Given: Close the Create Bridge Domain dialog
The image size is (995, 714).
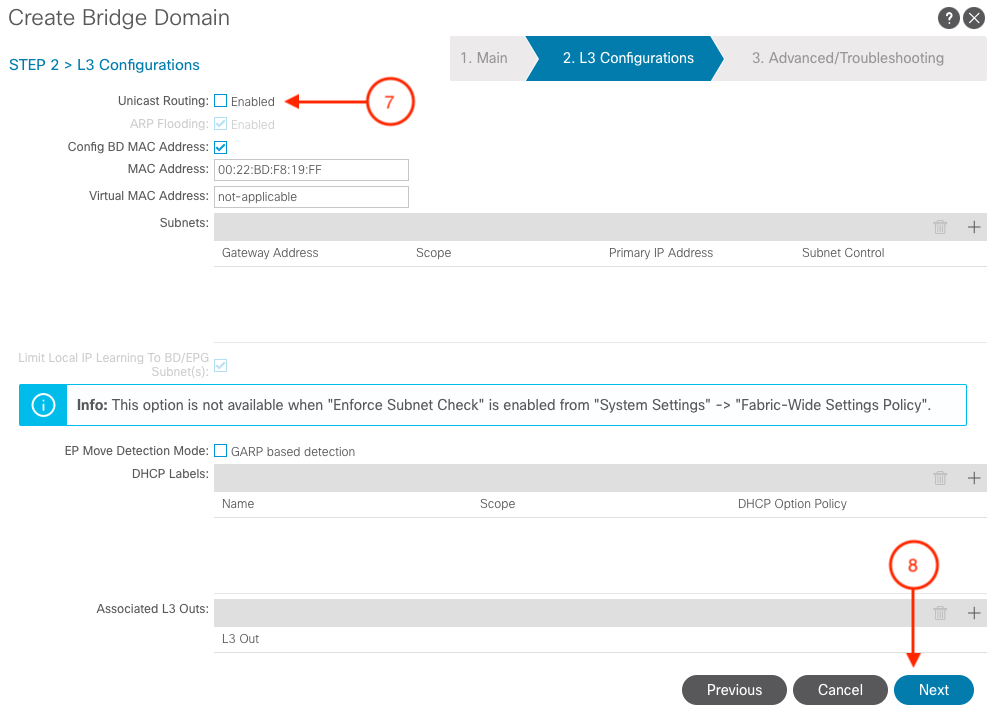Looking at the screenshot, I should [973, 19].
